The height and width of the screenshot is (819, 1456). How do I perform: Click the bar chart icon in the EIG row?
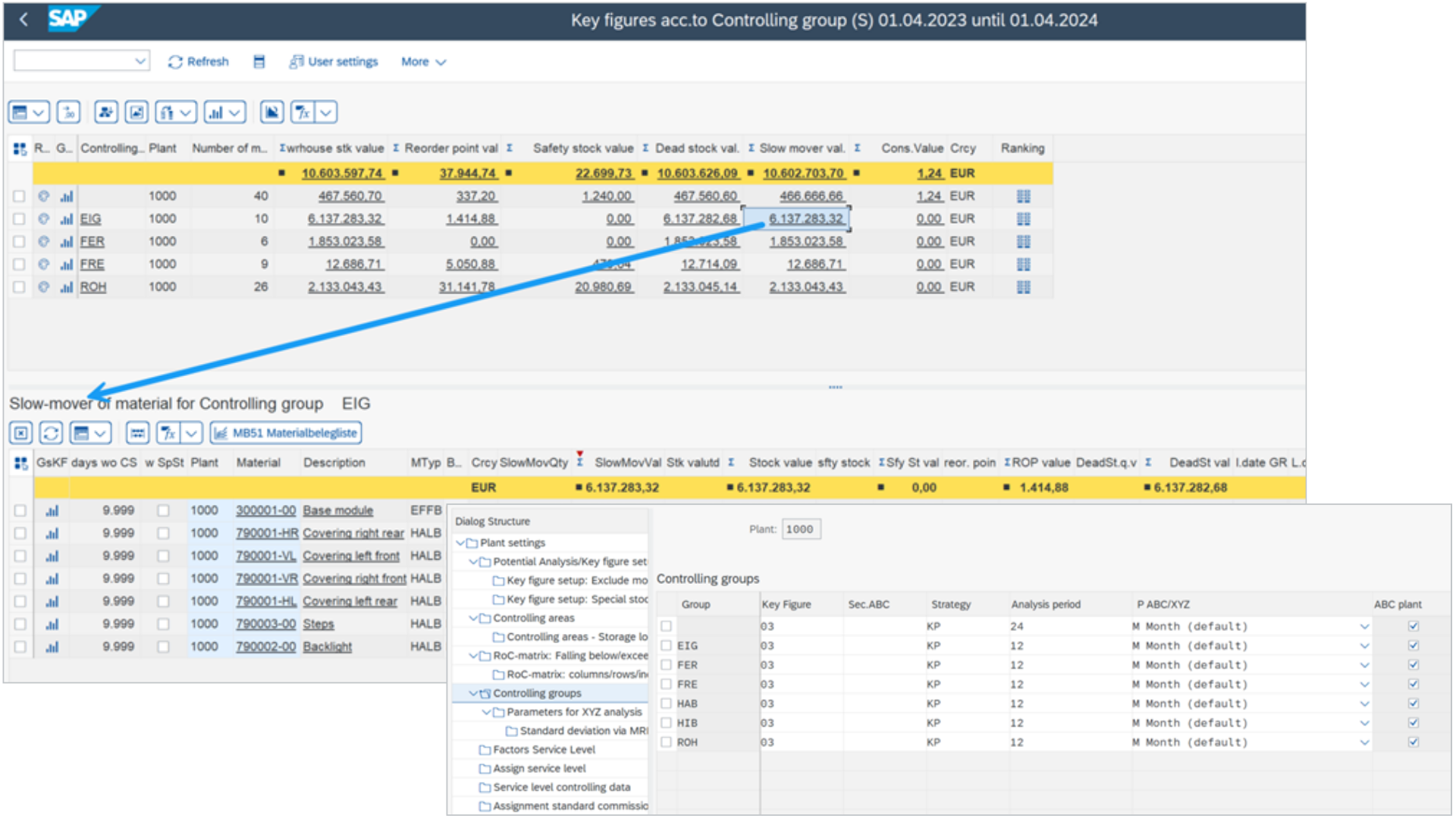[66, 218]
